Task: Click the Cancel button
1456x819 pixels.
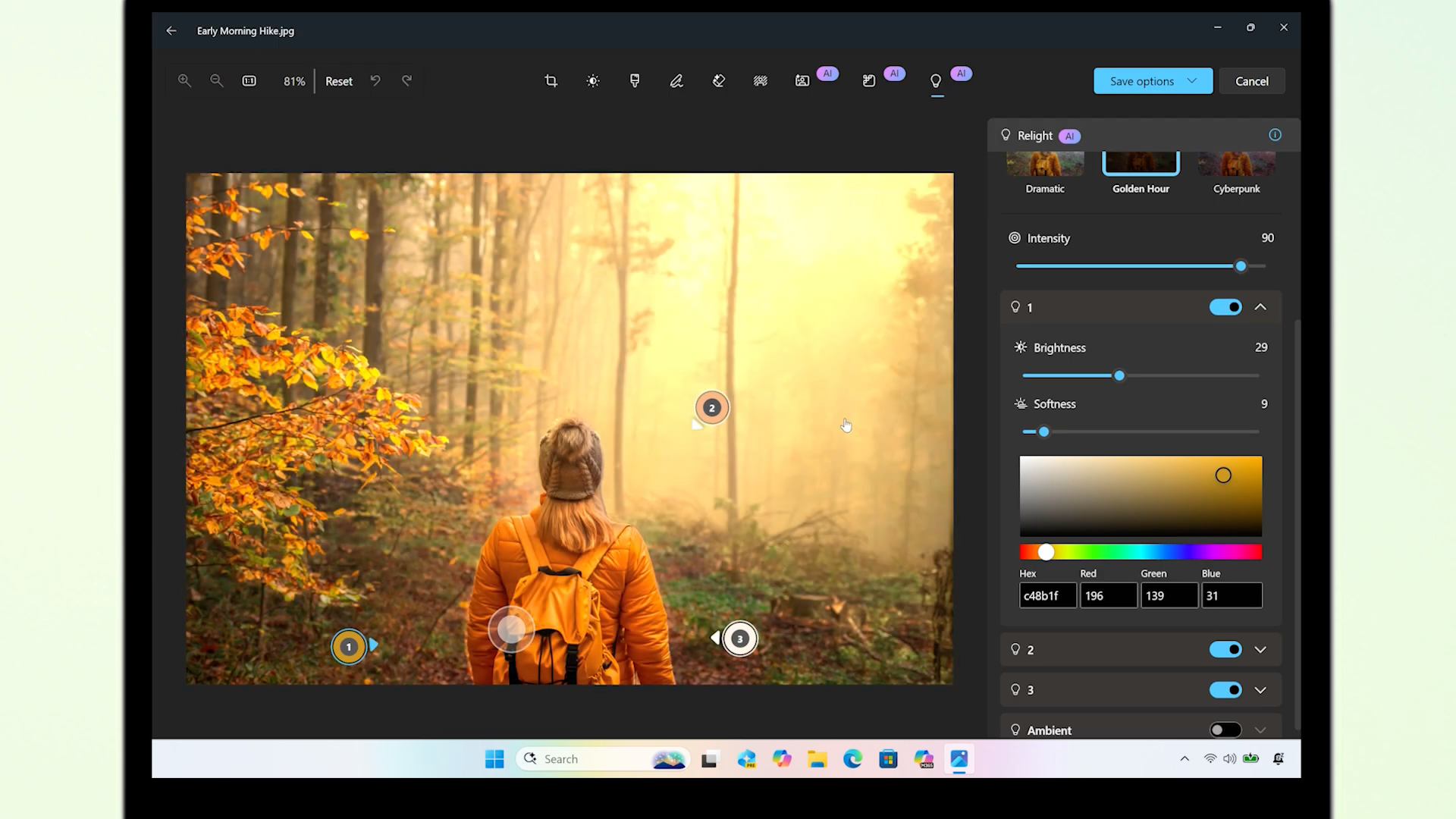Action: (x=1251, y=81)
